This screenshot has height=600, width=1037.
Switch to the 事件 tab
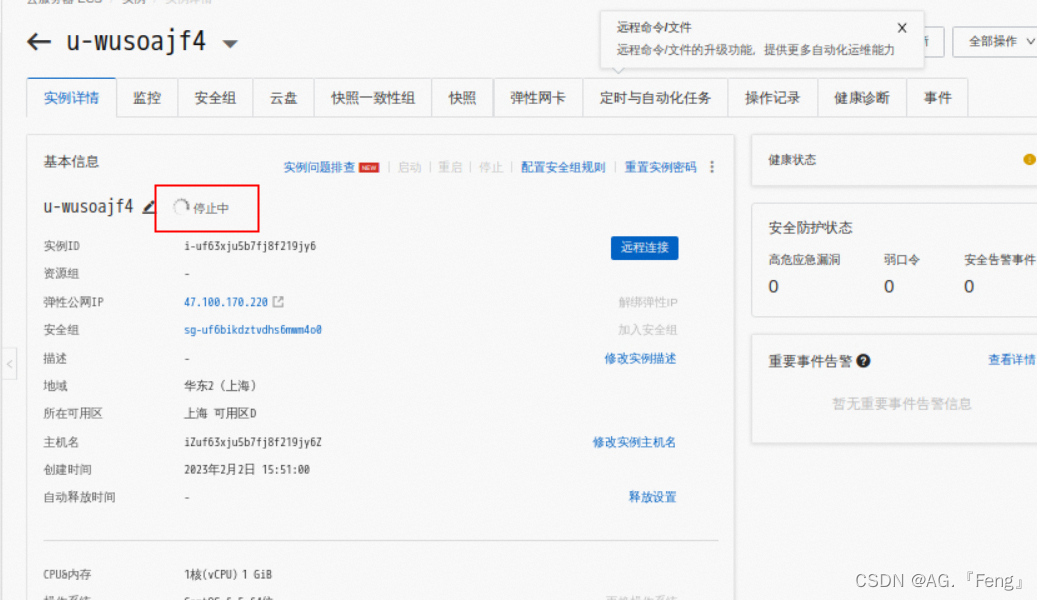point(937,98)
